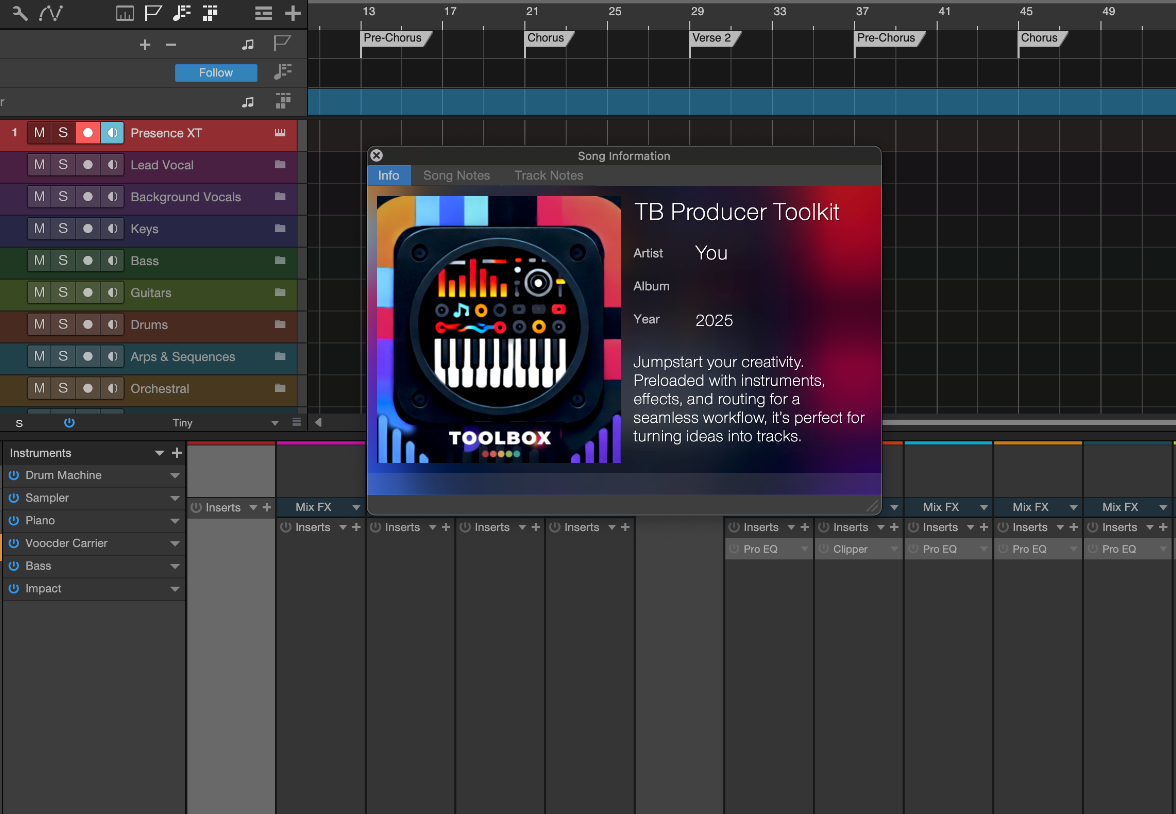Click the Toolbox song artwork image
Viewport: 1176px width, 814px height.
499,329
